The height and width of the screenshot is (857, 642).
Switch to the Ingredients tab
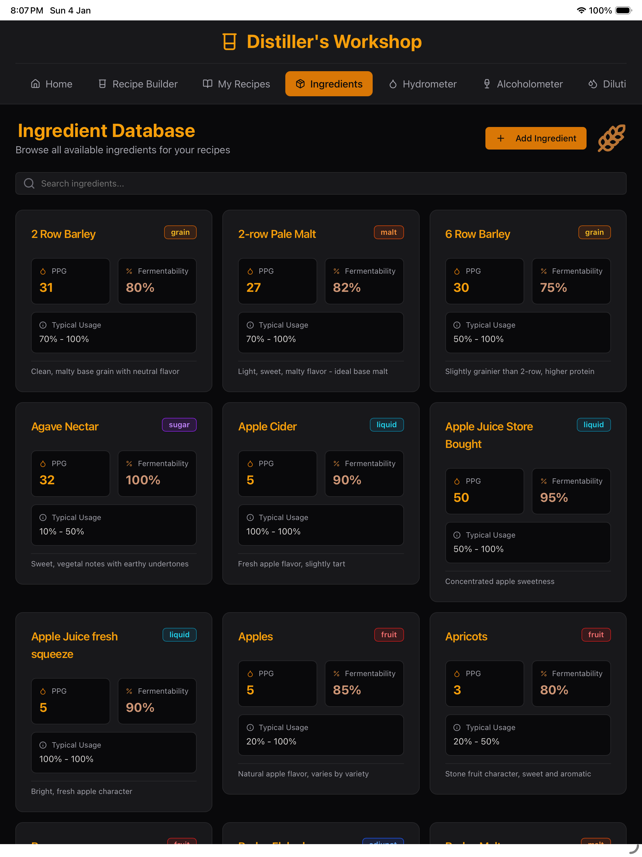[329, 84]
